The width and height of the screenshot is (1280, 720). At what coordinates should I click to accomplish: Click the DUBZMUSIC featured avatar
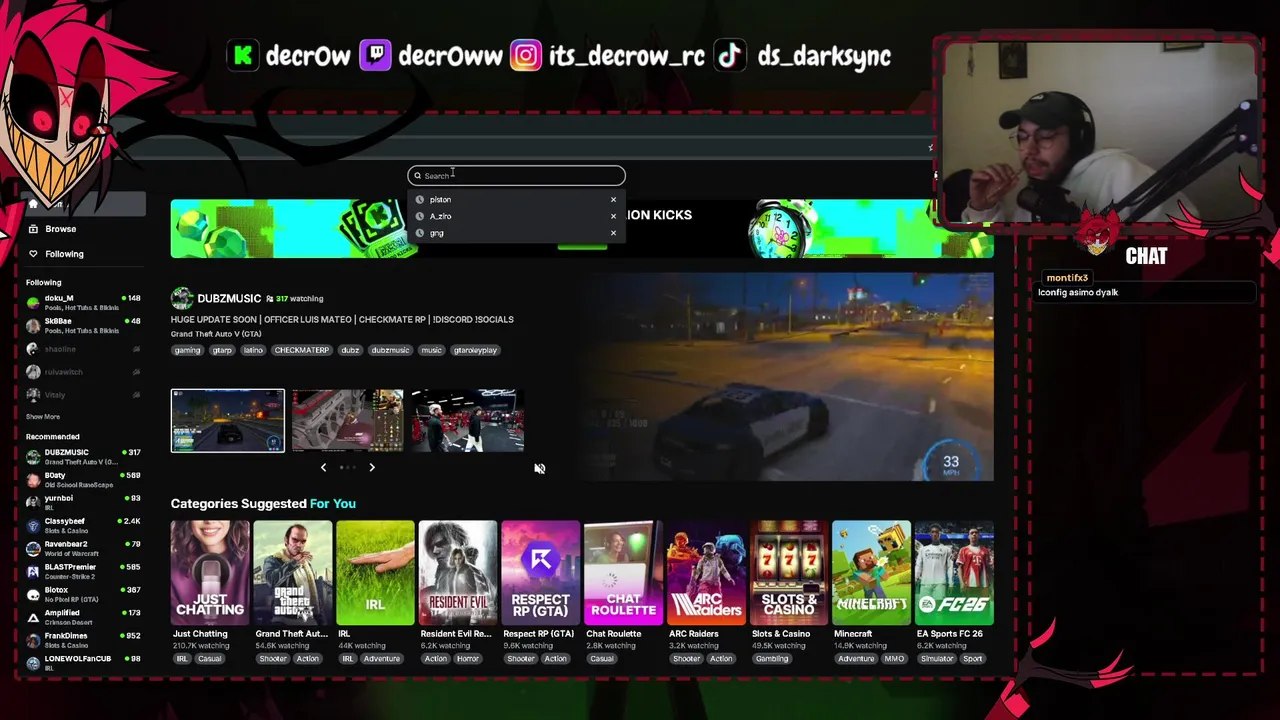(181, 298)
